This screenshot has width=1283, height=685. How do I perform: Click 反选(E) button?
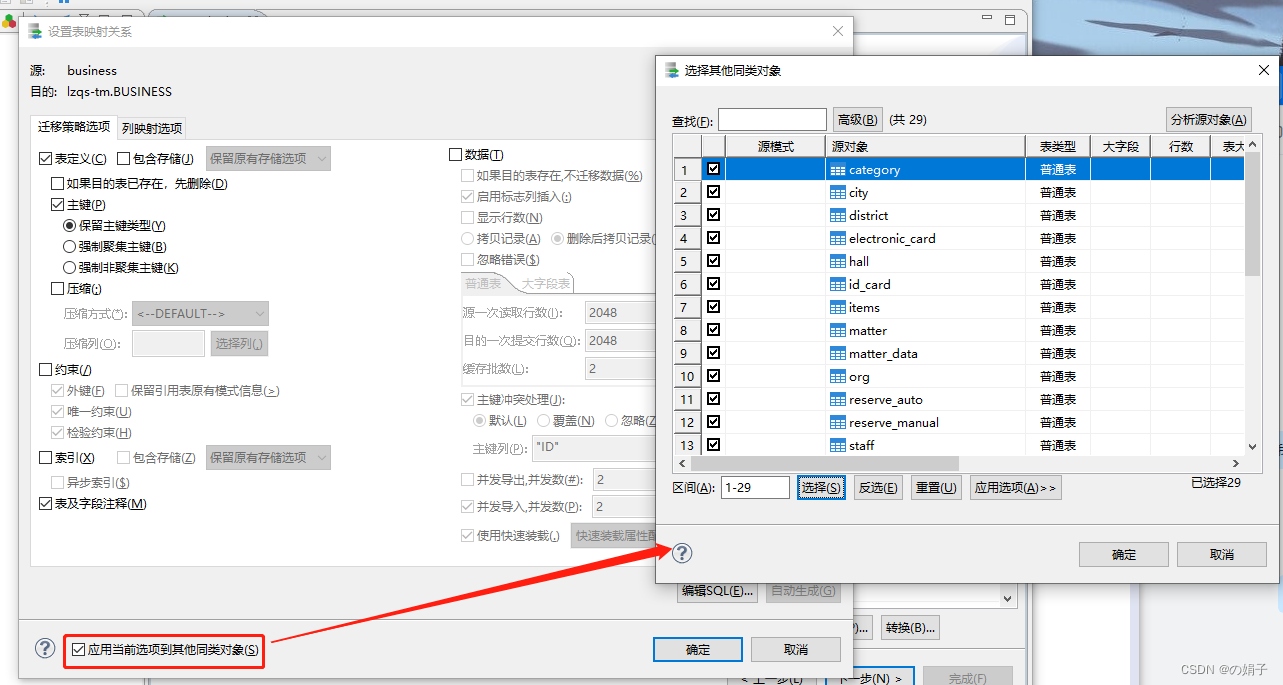[x=878, y=488]
